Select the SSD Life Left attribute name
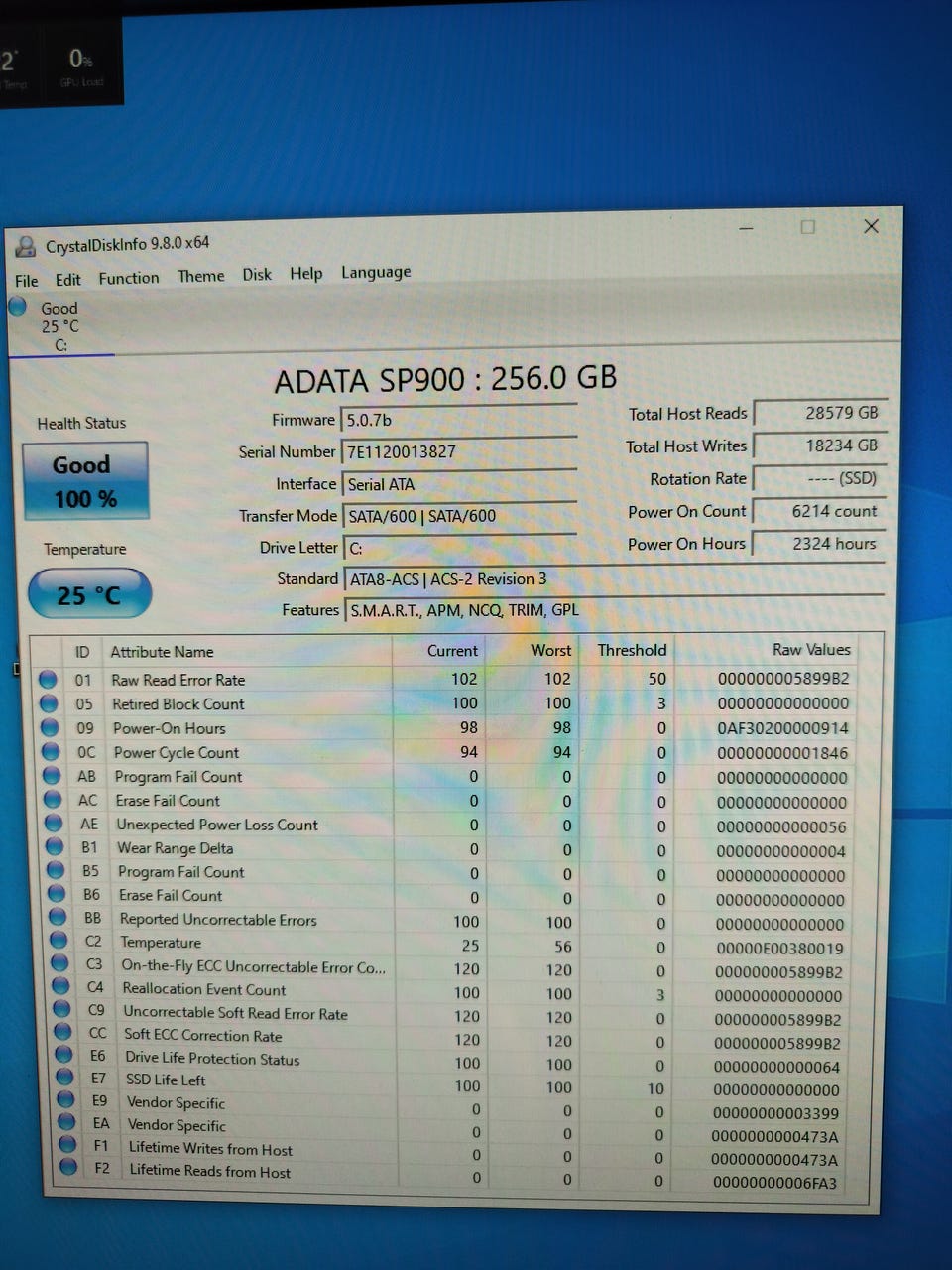 click(x=166, y=1079)
